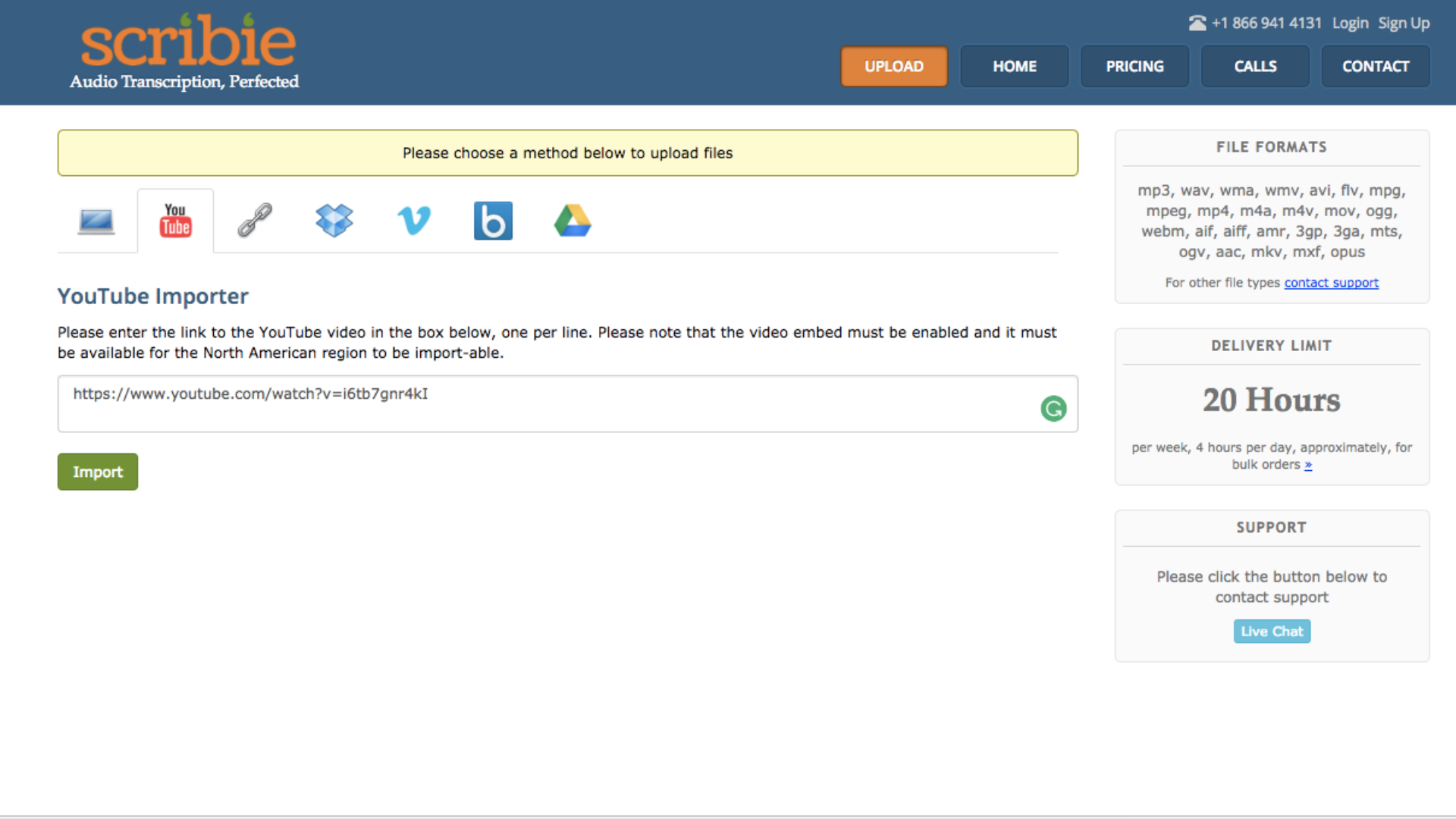The image size is (1456, 819).
Task: Go to the HOME page
Action: point(1015,67)
